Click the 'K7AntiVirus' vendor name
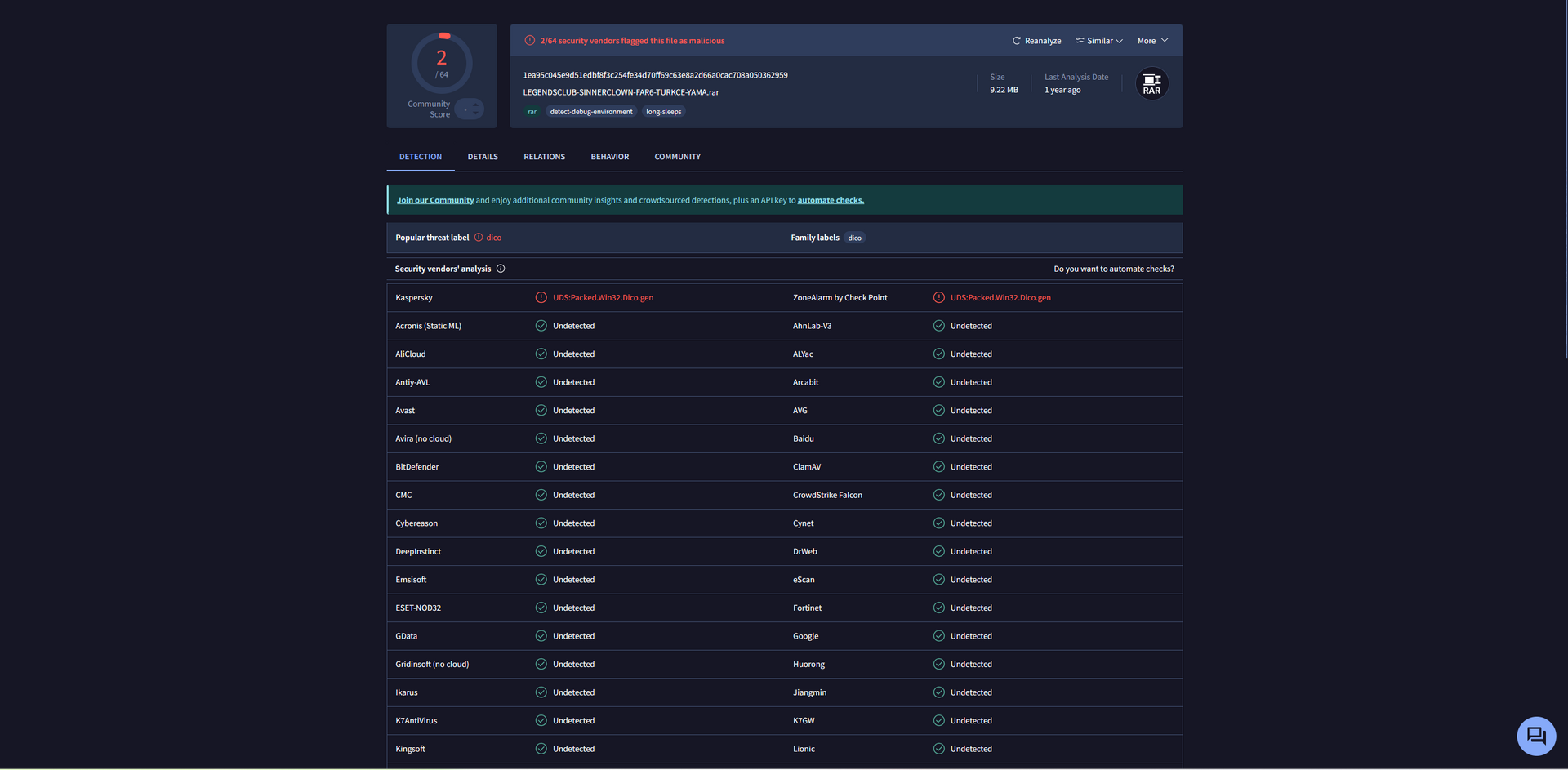Image resolution: width=1568 pixels, height=770 pixels. tap(416, 721)
